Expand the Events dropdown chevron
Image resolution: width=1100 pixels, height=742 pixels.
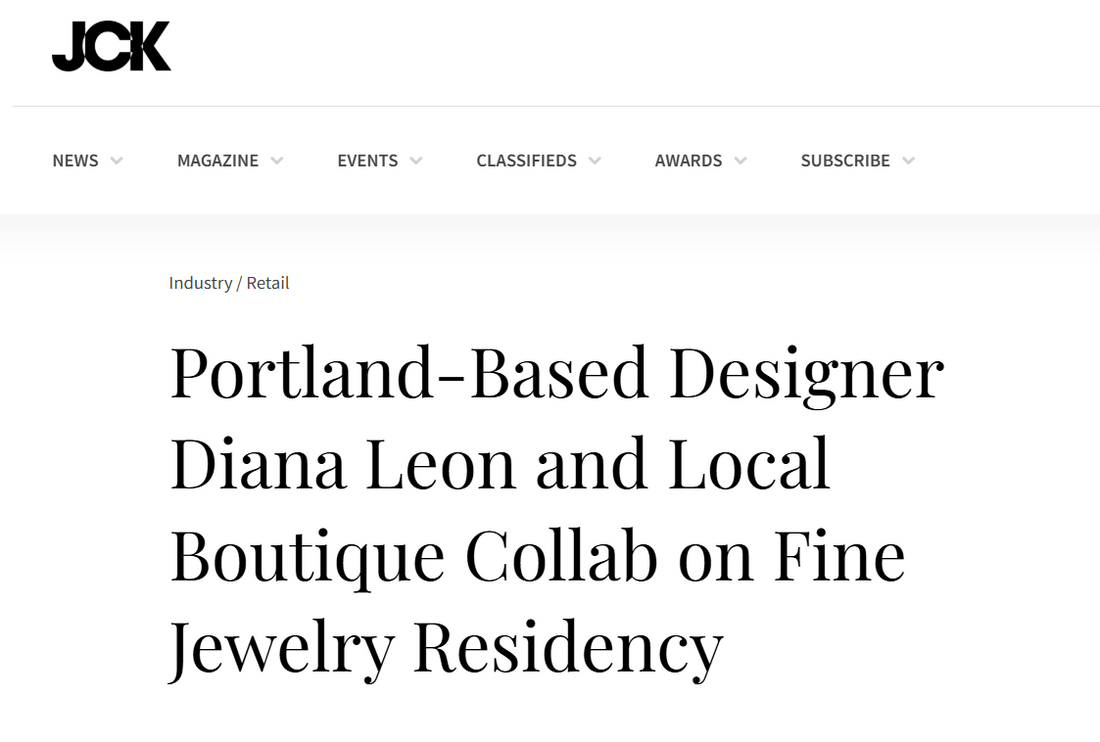coord(416,160)
